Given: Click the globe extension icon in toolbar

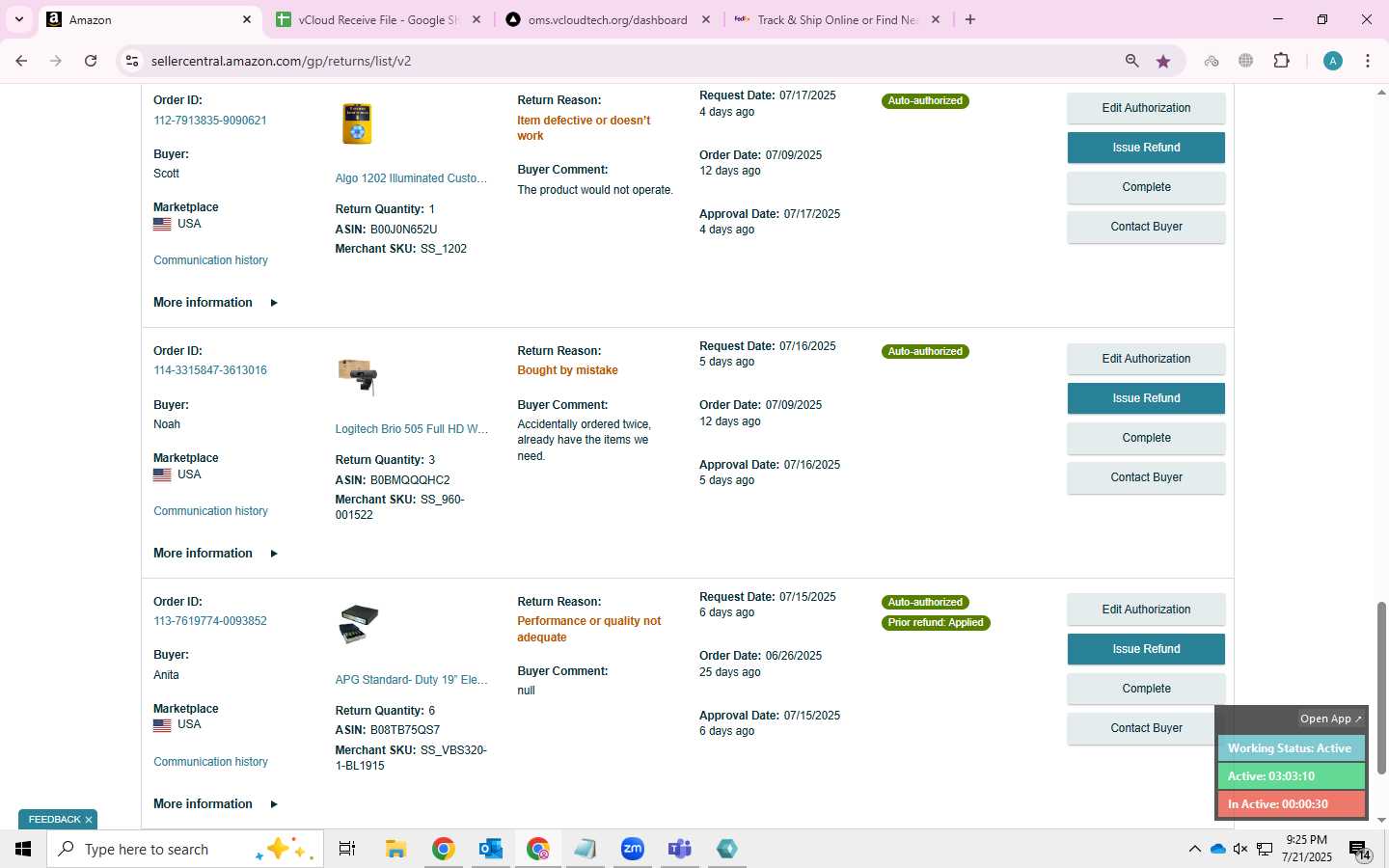Looking at the screenshot, I should tap(1246, 61).
